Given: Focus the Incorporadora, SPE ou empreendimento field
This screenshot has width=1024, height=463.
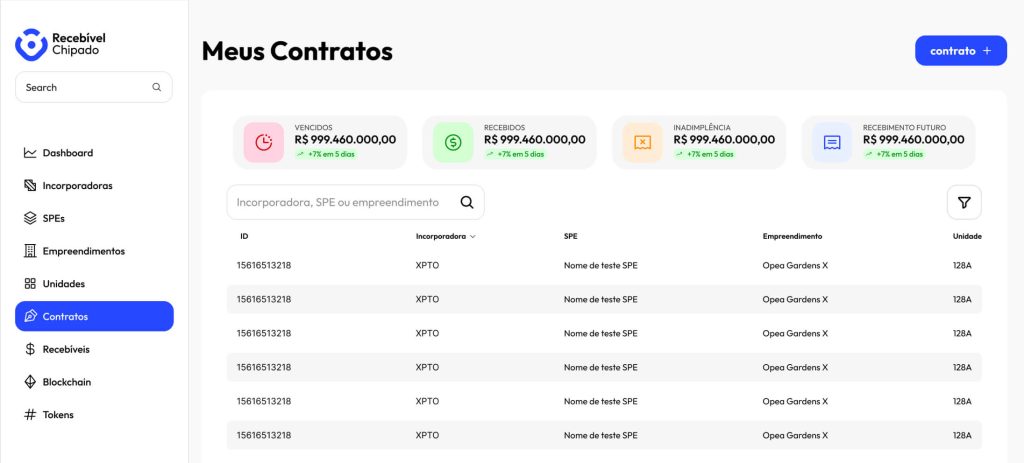Looking at the screenshot, I should pos(355,202).
